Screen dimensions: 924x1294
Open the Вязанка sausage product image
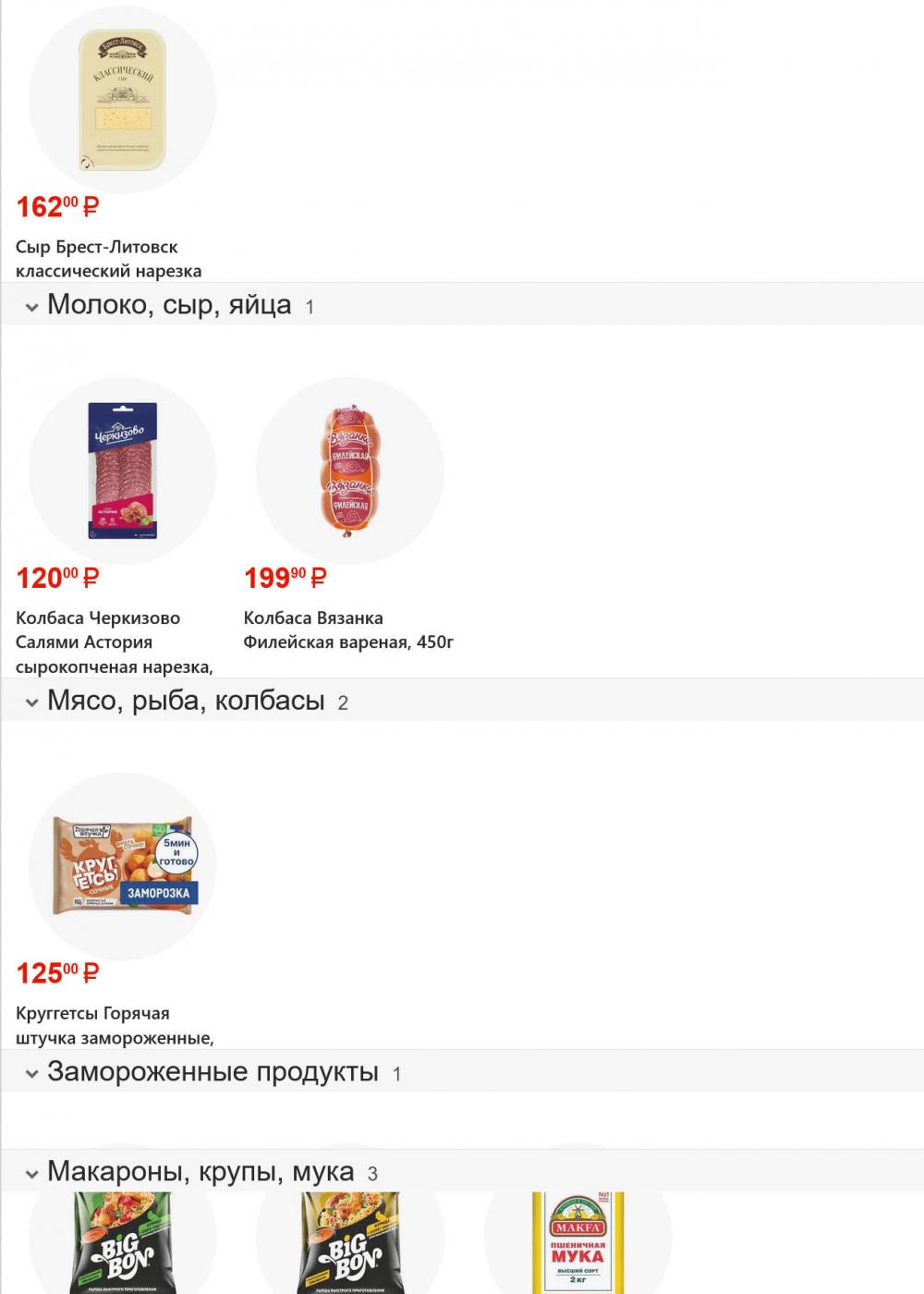pos(349,470)
